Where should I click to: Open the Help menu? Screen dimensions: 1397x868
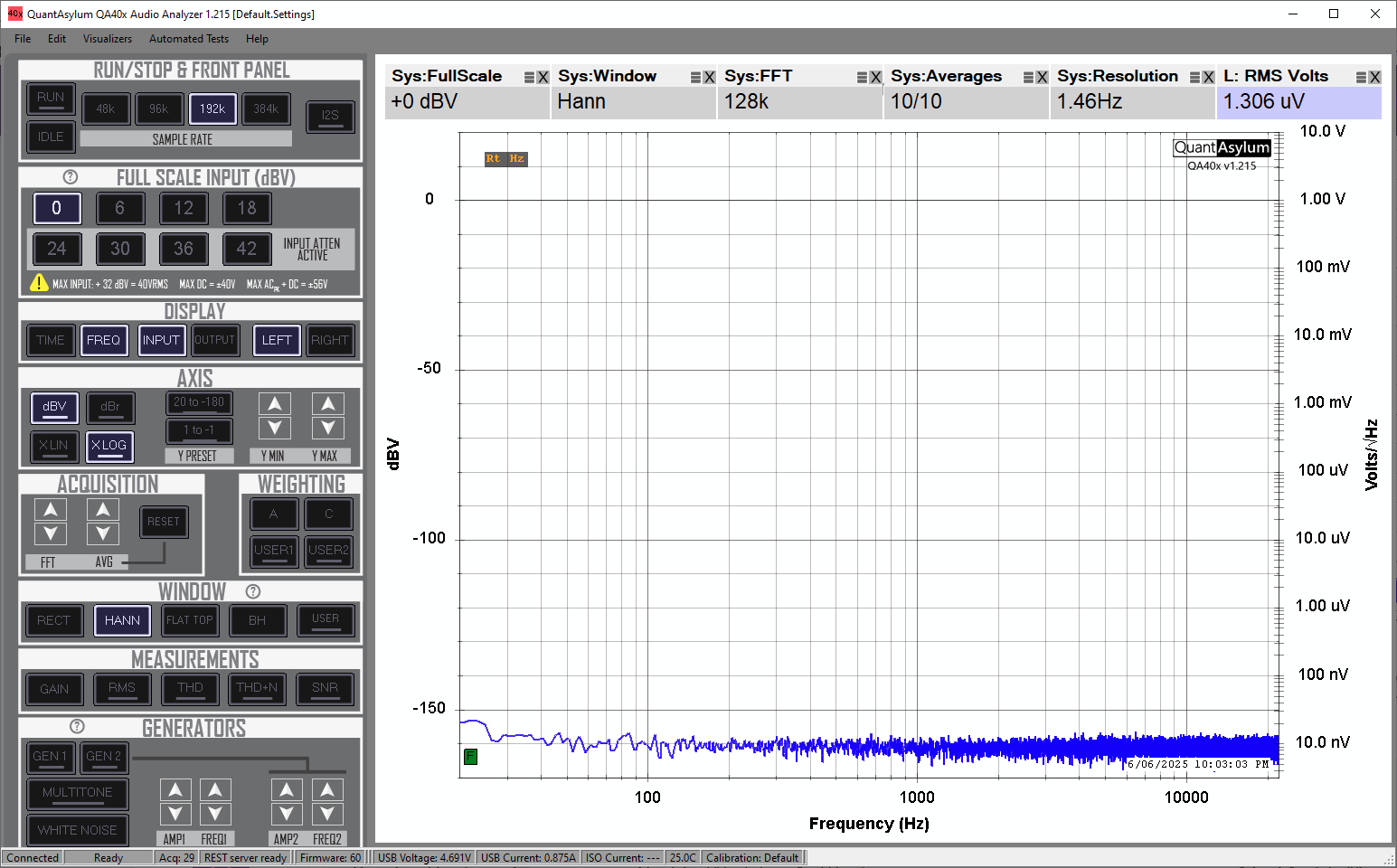257,39
